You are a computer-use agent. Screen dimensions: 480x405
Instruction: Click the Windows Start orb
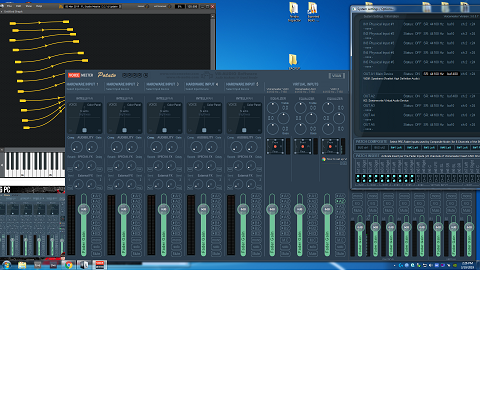click(6, 265)
